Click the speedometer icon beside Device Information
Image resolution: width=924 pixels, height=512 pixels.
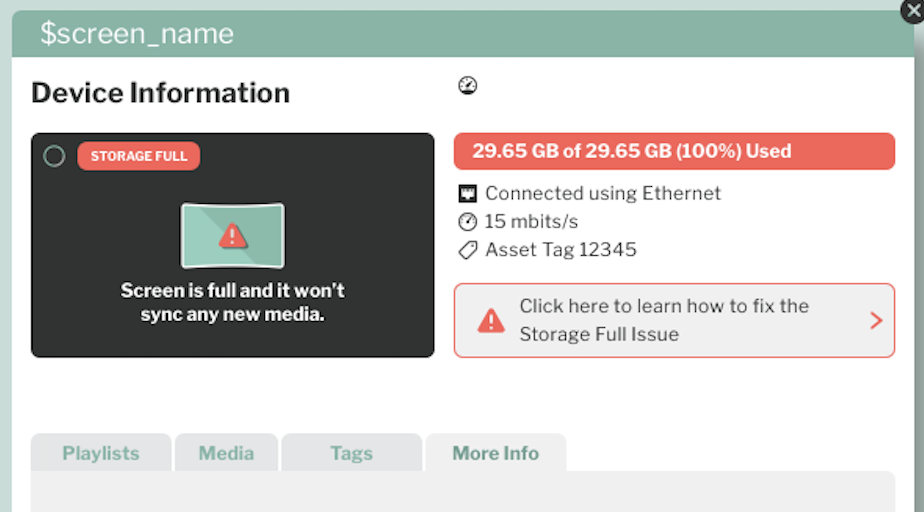[468, 86]
